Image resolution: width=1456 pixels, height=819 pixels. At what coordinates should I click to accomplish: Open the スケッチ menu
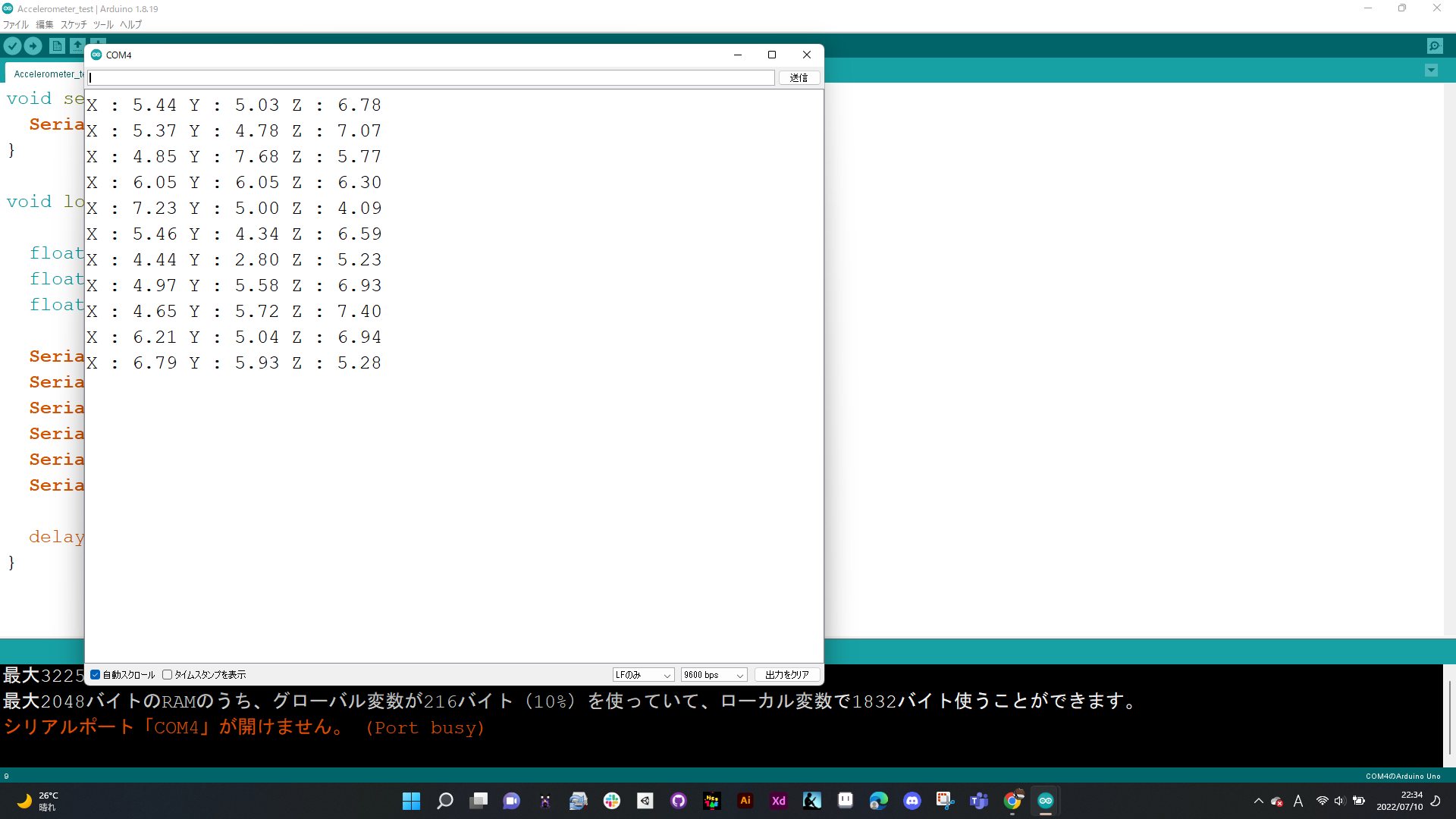coord(73,24)
